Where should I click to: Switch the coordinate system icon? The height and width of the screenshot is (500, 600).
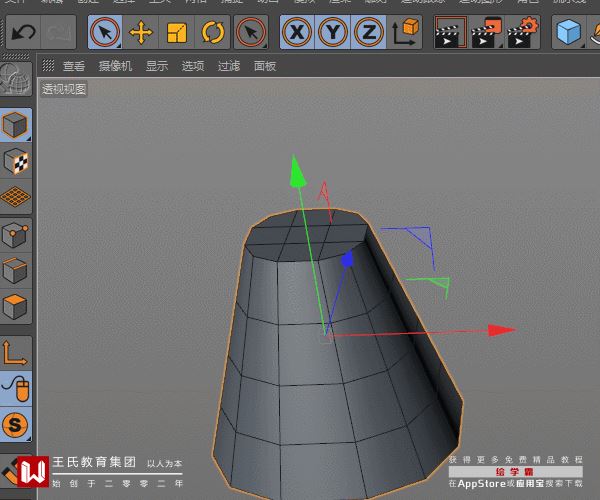tap(404, 32)
